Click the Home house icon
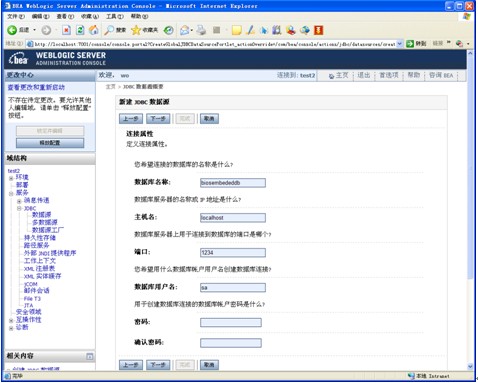The width and height of the screenshot is (478, 383). click(94, 30)
